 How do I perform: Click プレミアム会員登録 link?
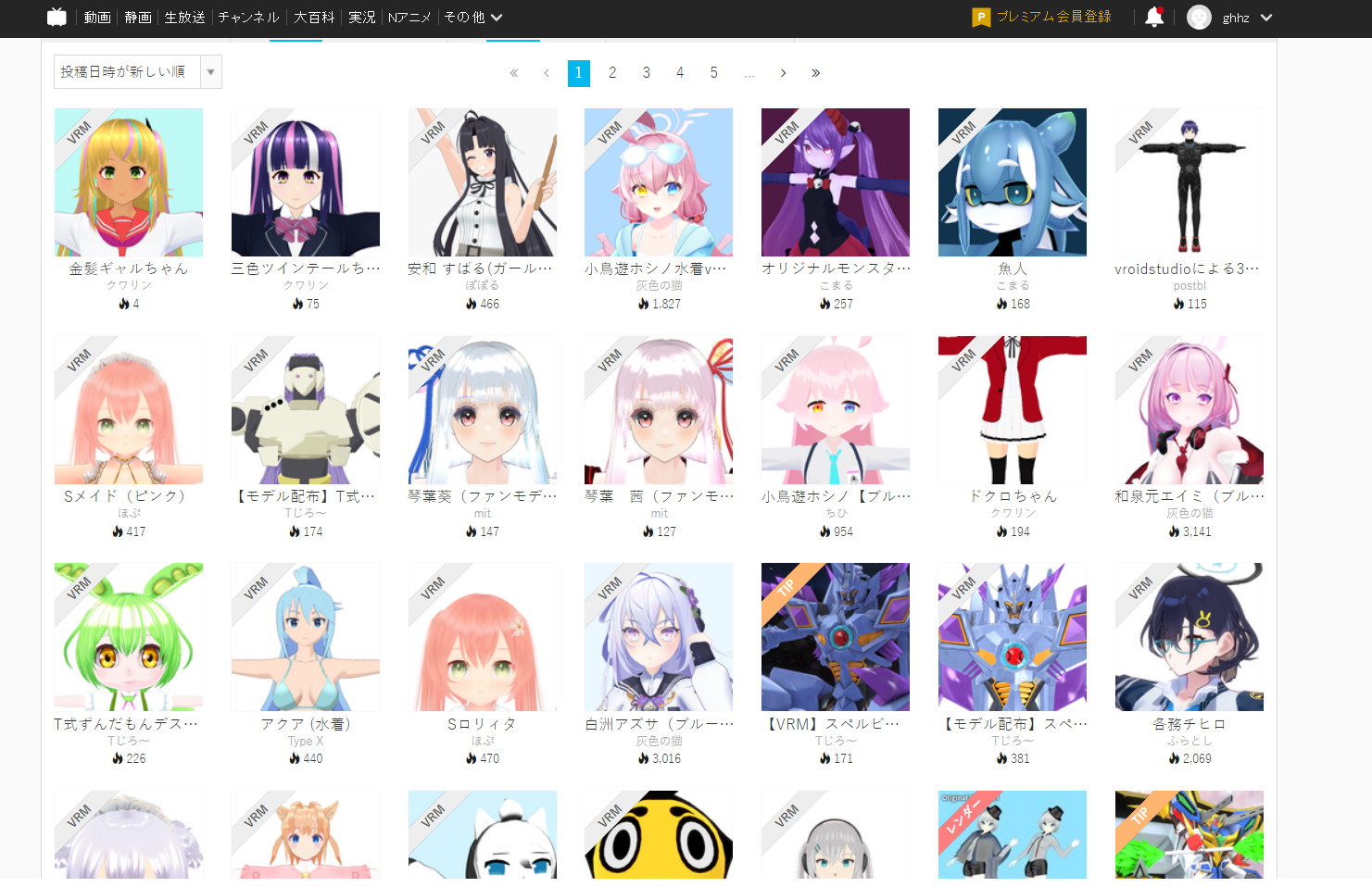pyautogui.click(x=1054, y=17)
